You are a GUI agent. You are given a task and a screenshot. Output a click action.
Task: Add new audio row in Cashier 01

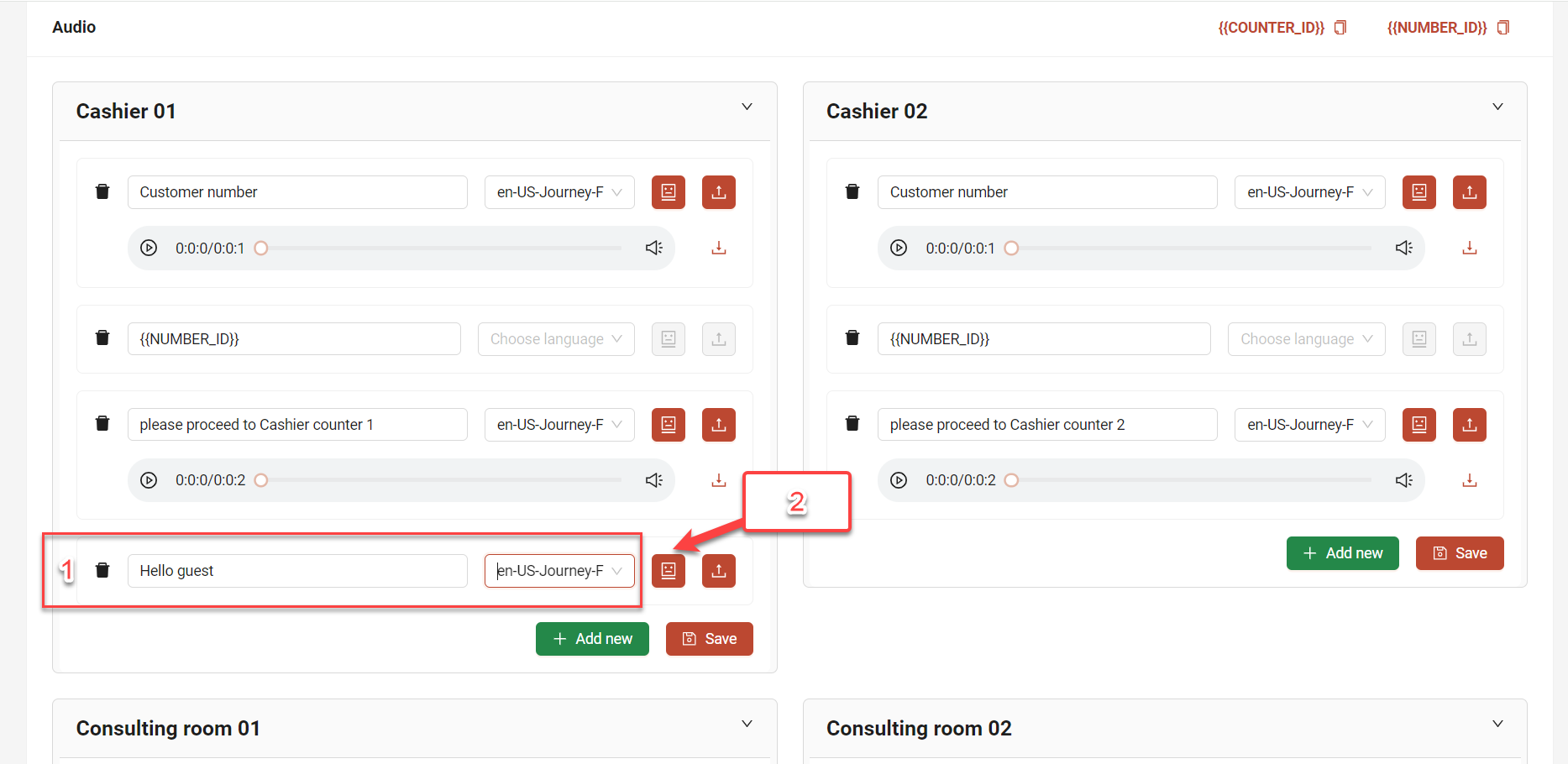tap(592, 639)
